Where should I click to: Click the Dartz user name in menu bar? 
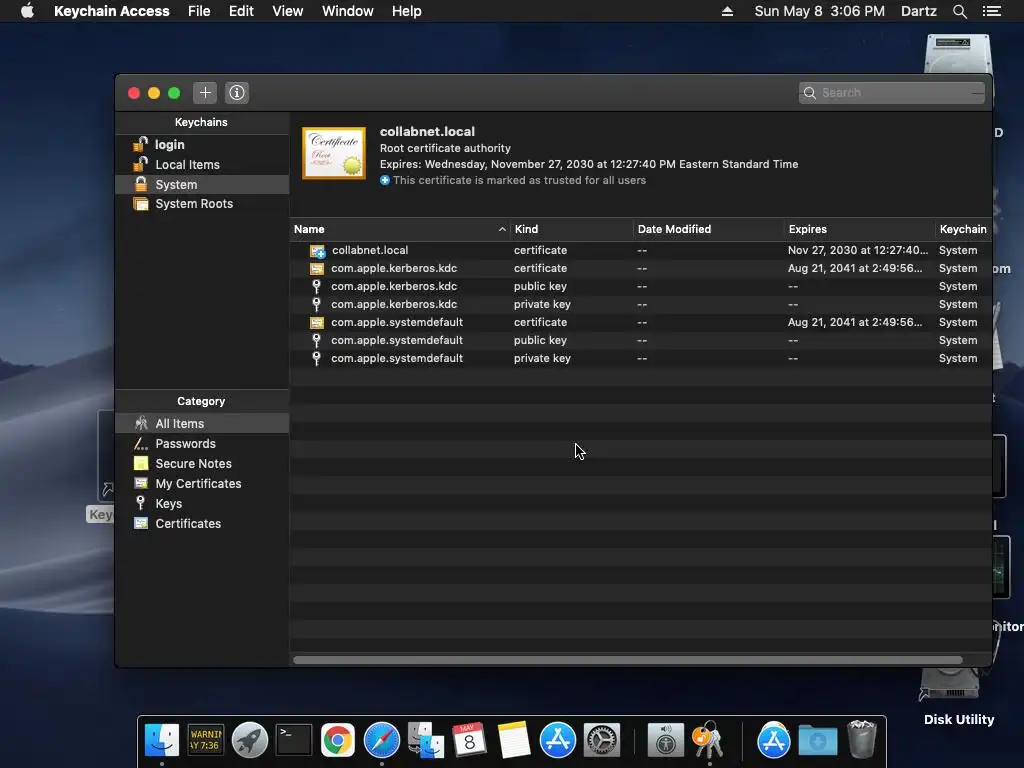click(x=918, y=11)
